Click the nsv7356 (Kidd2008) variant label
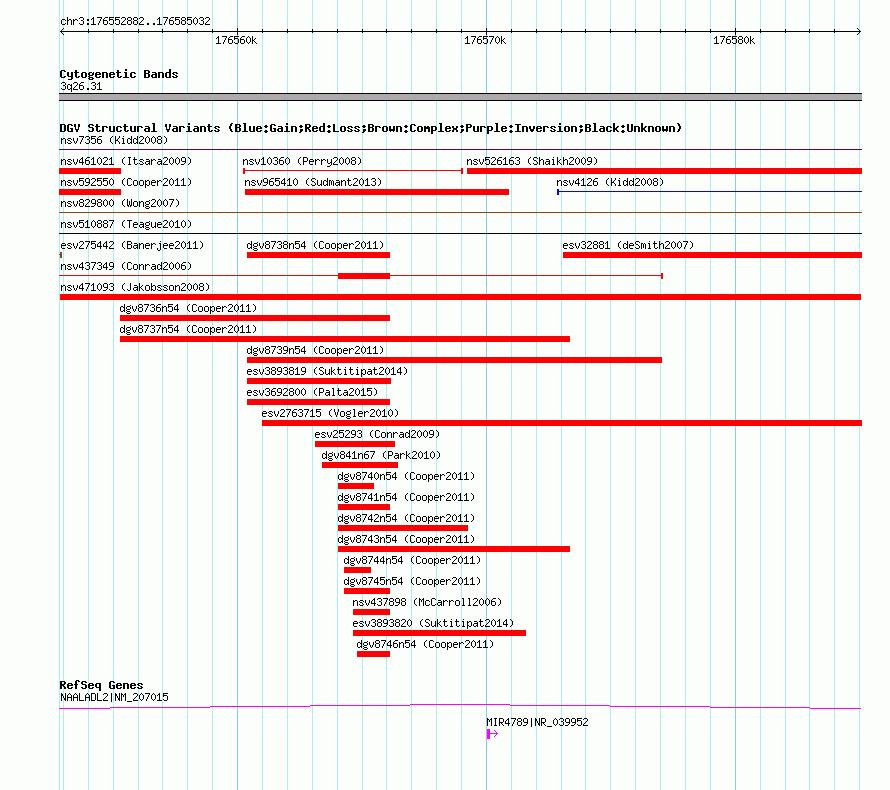890x790 pixels. 114,140
